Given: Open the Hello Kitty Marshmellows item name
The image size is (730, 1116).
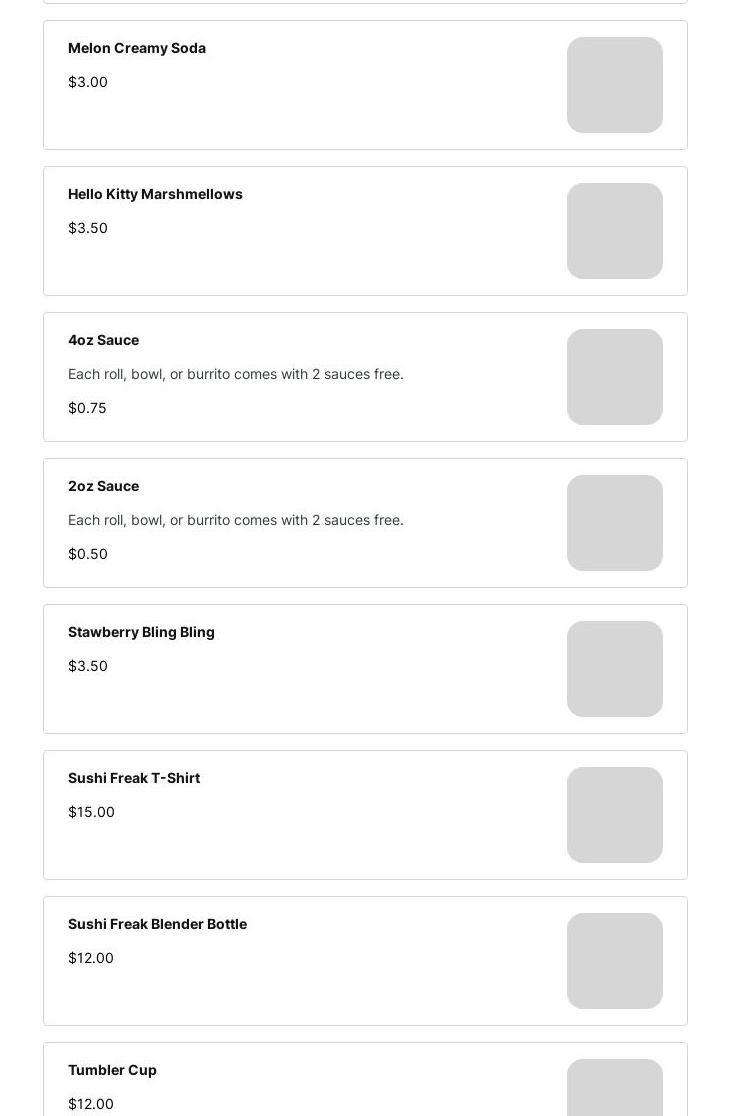Looking at the screenshot, I should click(155, 194).
